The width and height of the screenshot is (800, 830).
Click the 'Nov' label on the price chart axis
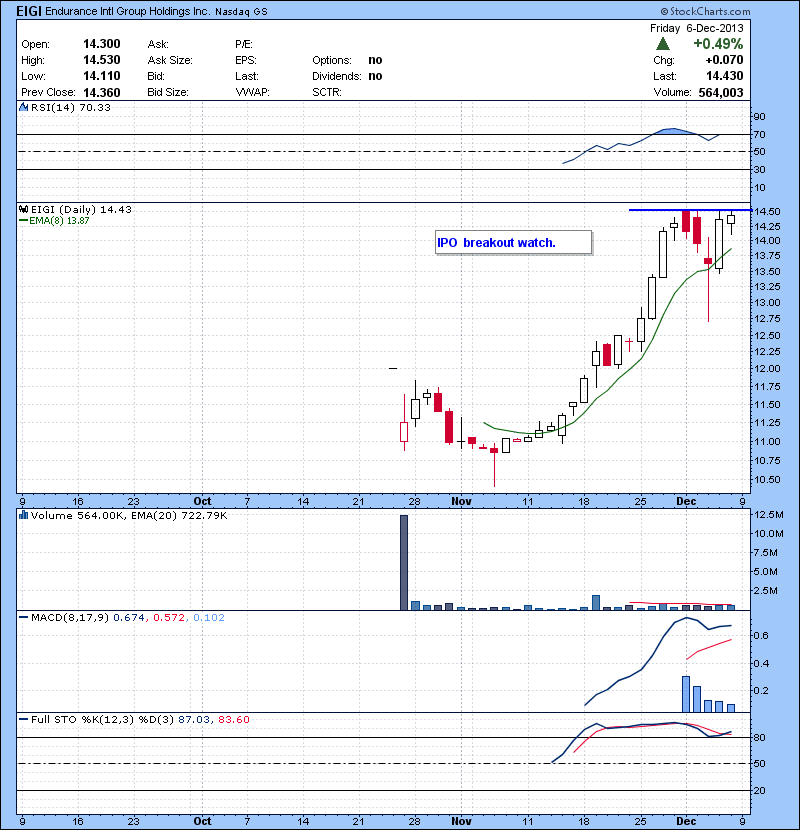tap(461, 501)
